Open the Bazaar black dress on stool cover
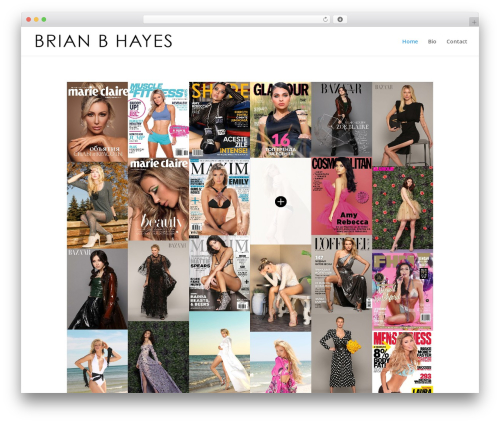 tap(402, 124)
